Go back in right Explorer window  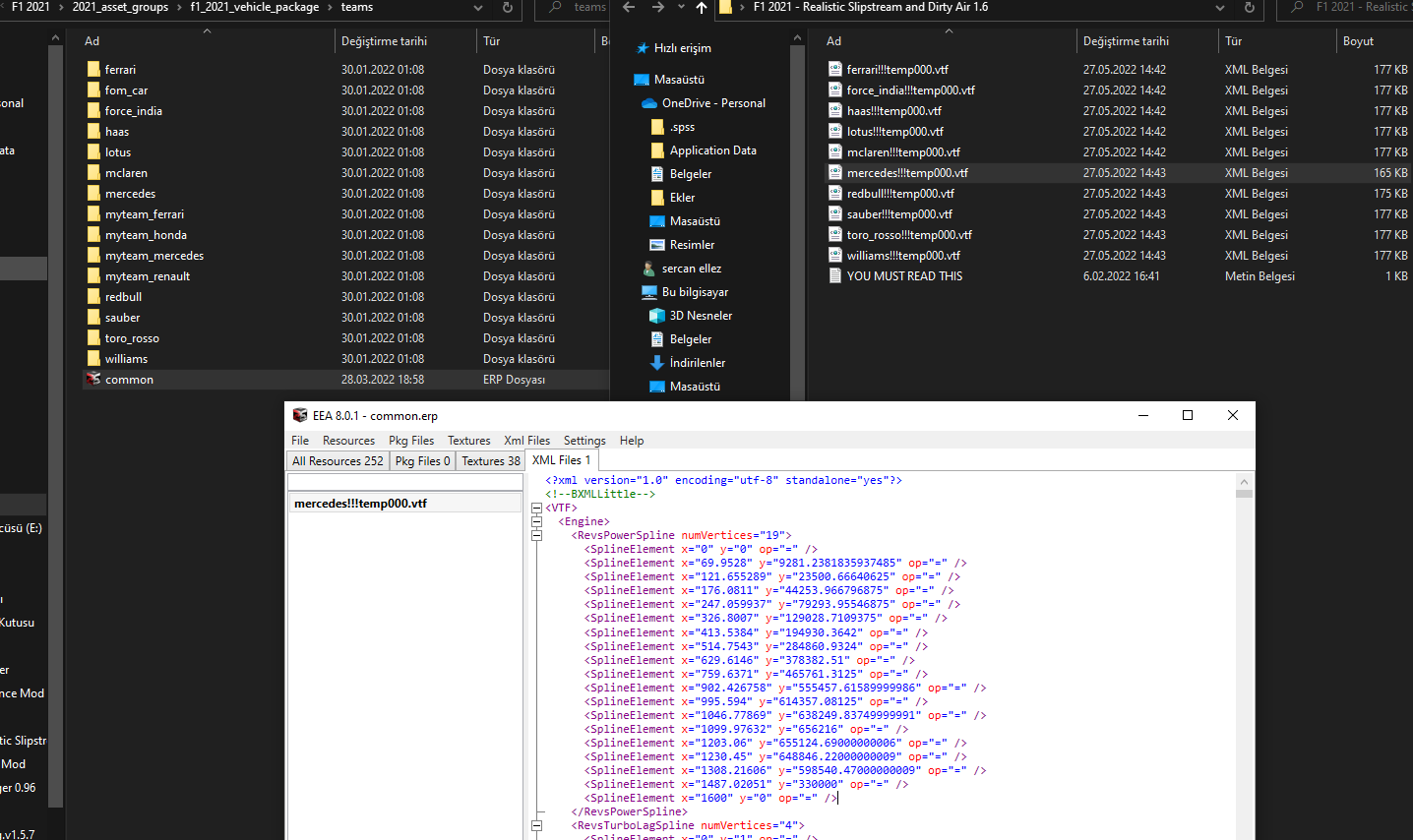pos(630,8)
